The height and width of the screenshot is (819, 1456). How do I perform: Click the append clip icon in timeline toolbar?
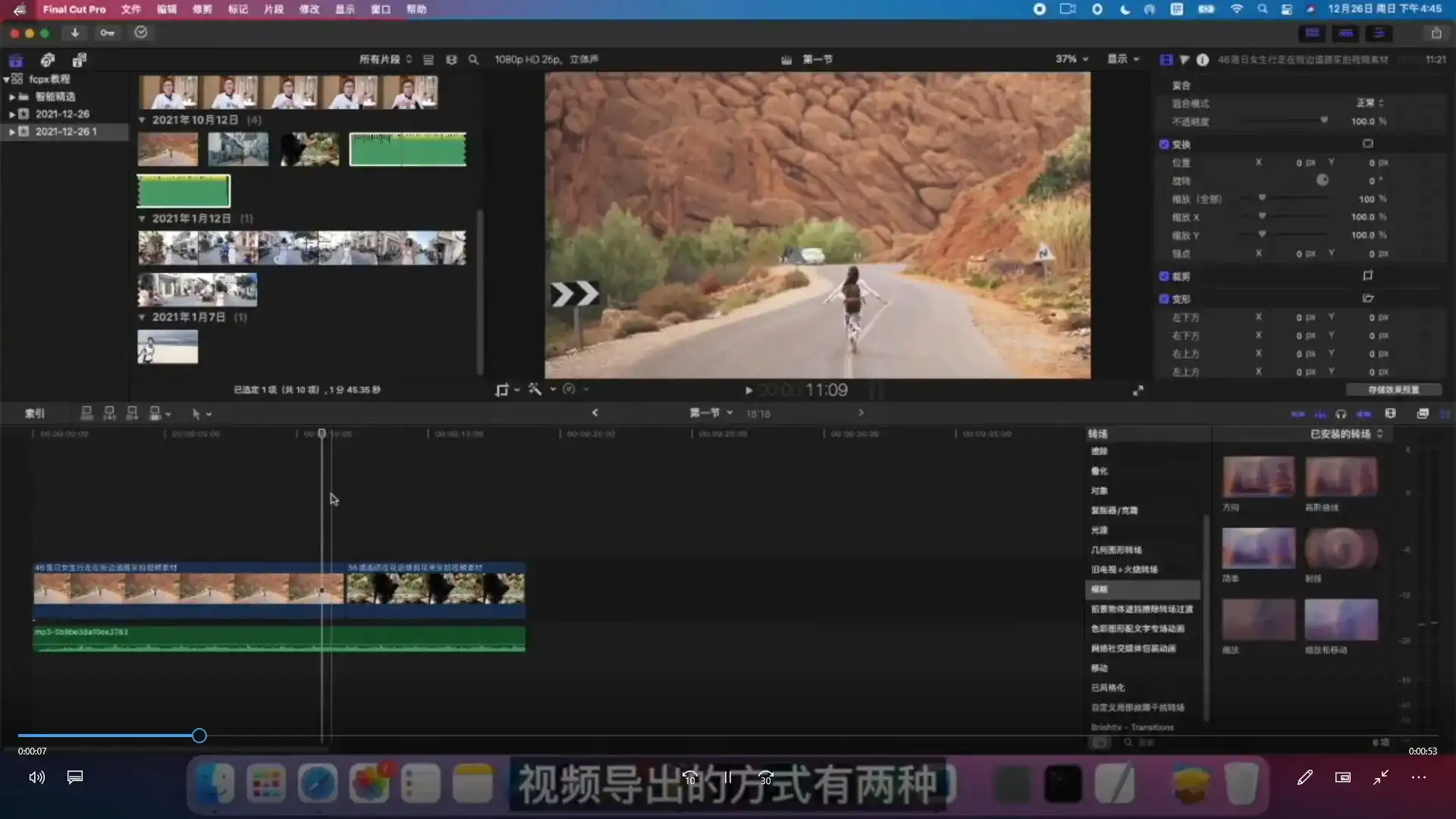click(132, 413)
